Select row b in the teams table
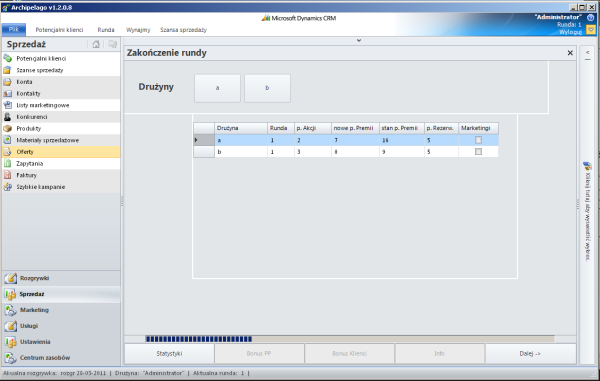Screen dimensions: 600x381 point(346,152)
